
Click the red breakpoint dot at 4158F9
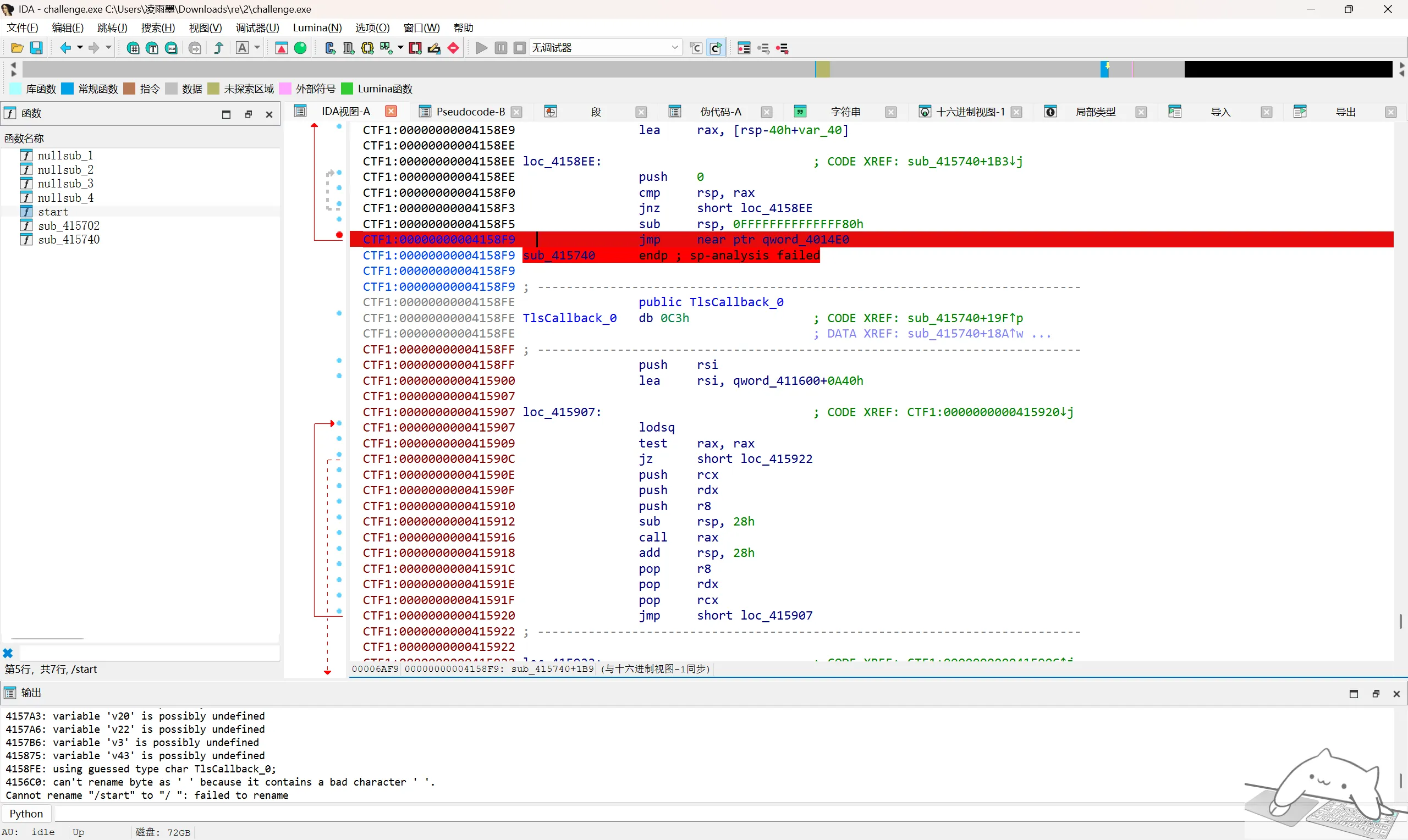coord(339,235)
